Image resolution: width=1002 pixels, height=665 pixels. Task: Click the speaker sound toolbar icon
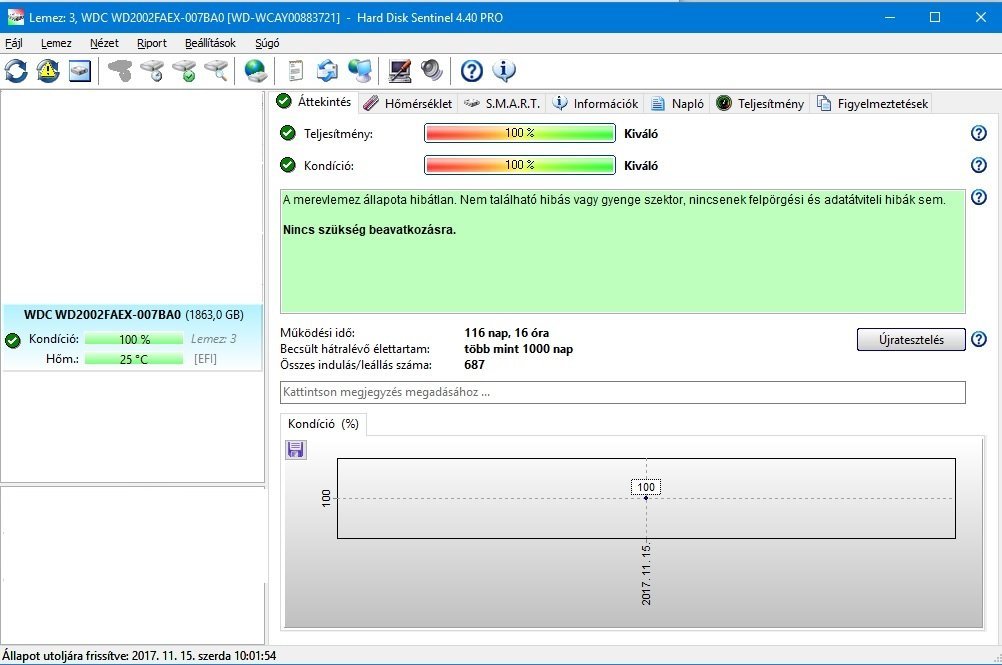tap(432, 70)
